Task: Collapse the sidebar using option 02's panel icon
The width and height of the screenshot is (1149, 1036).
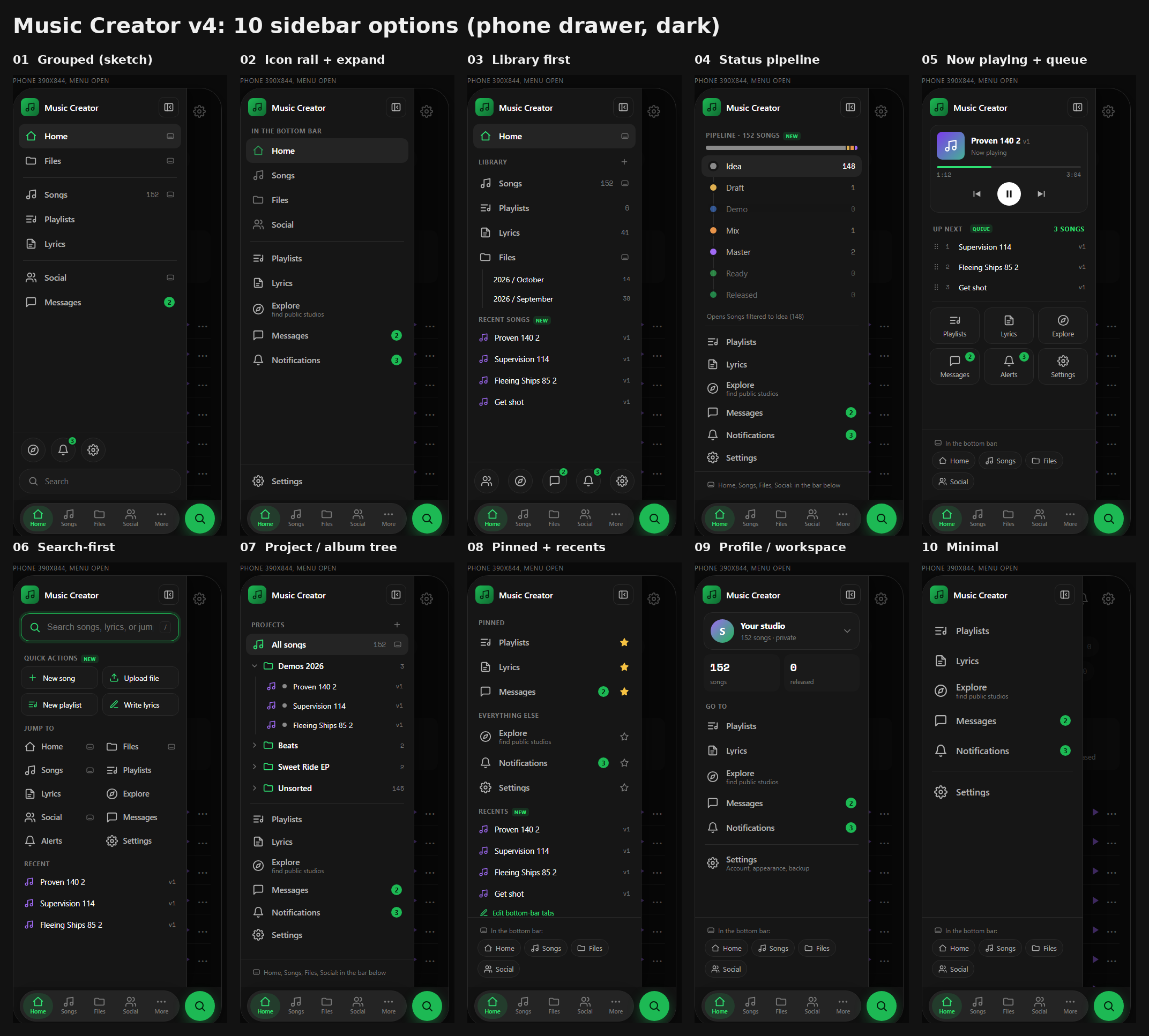Action: tap(396, 107)
